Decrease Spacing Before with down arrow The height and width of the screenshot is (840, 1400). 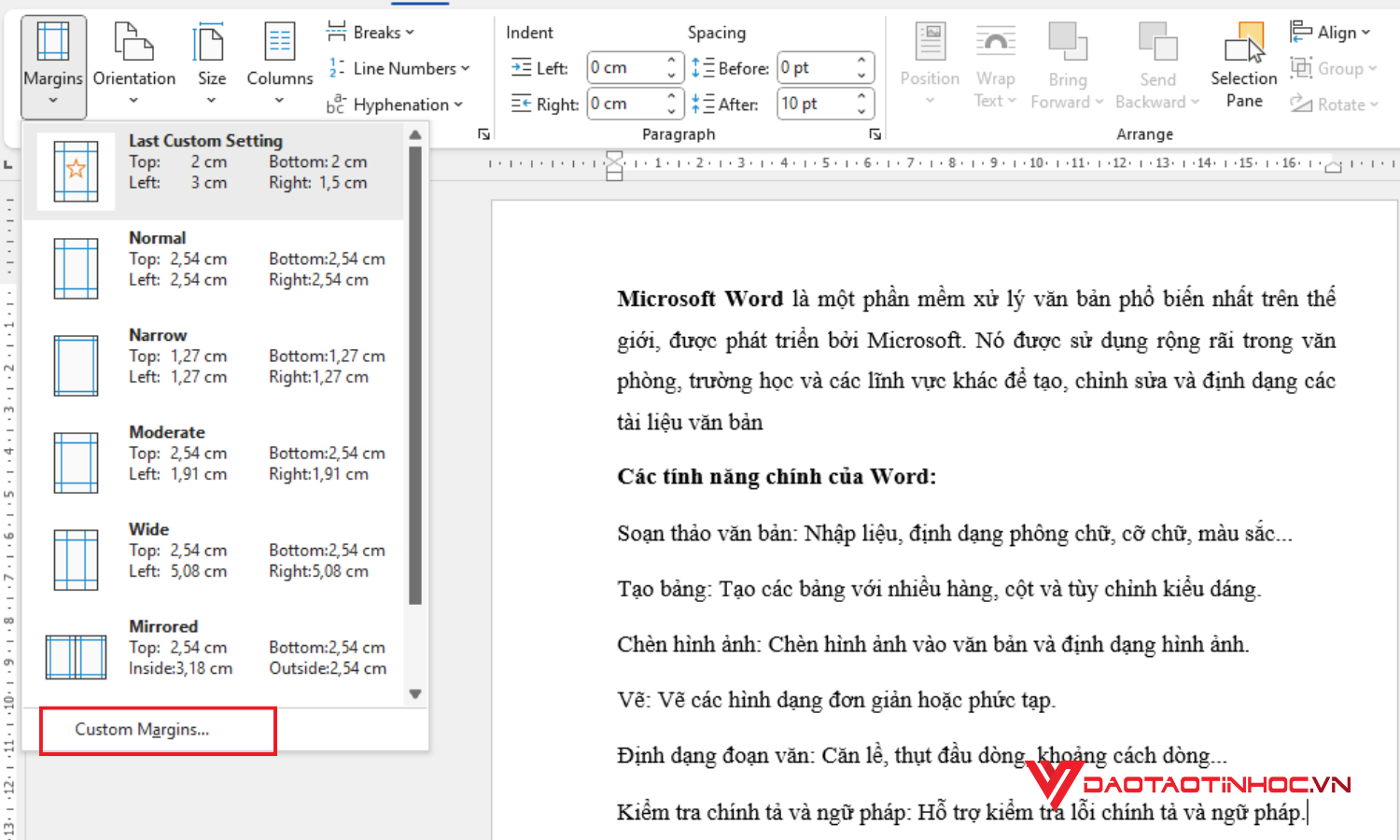coord(861,75)
